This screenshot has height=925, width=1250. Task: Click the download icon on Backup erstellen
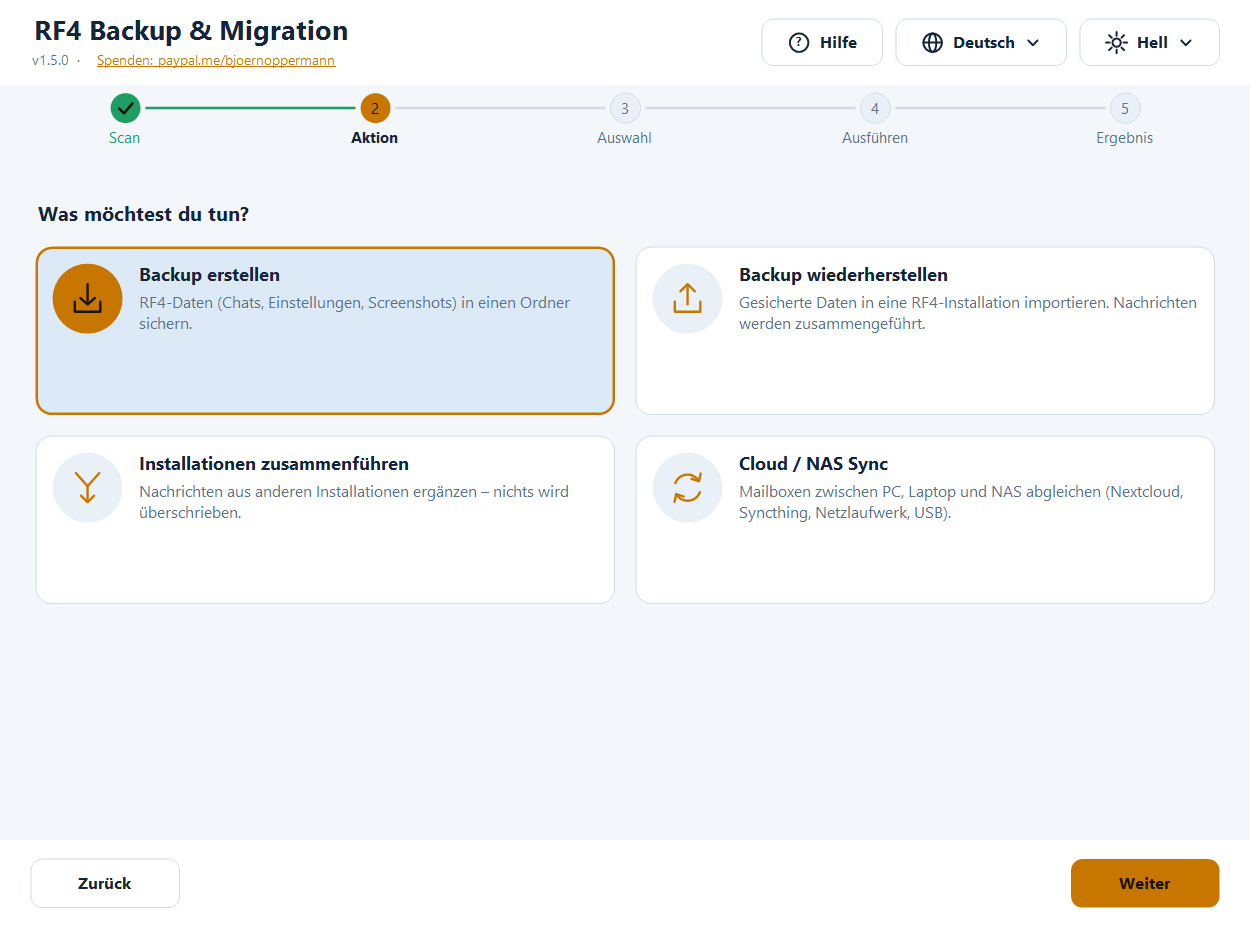coord(88,298)
